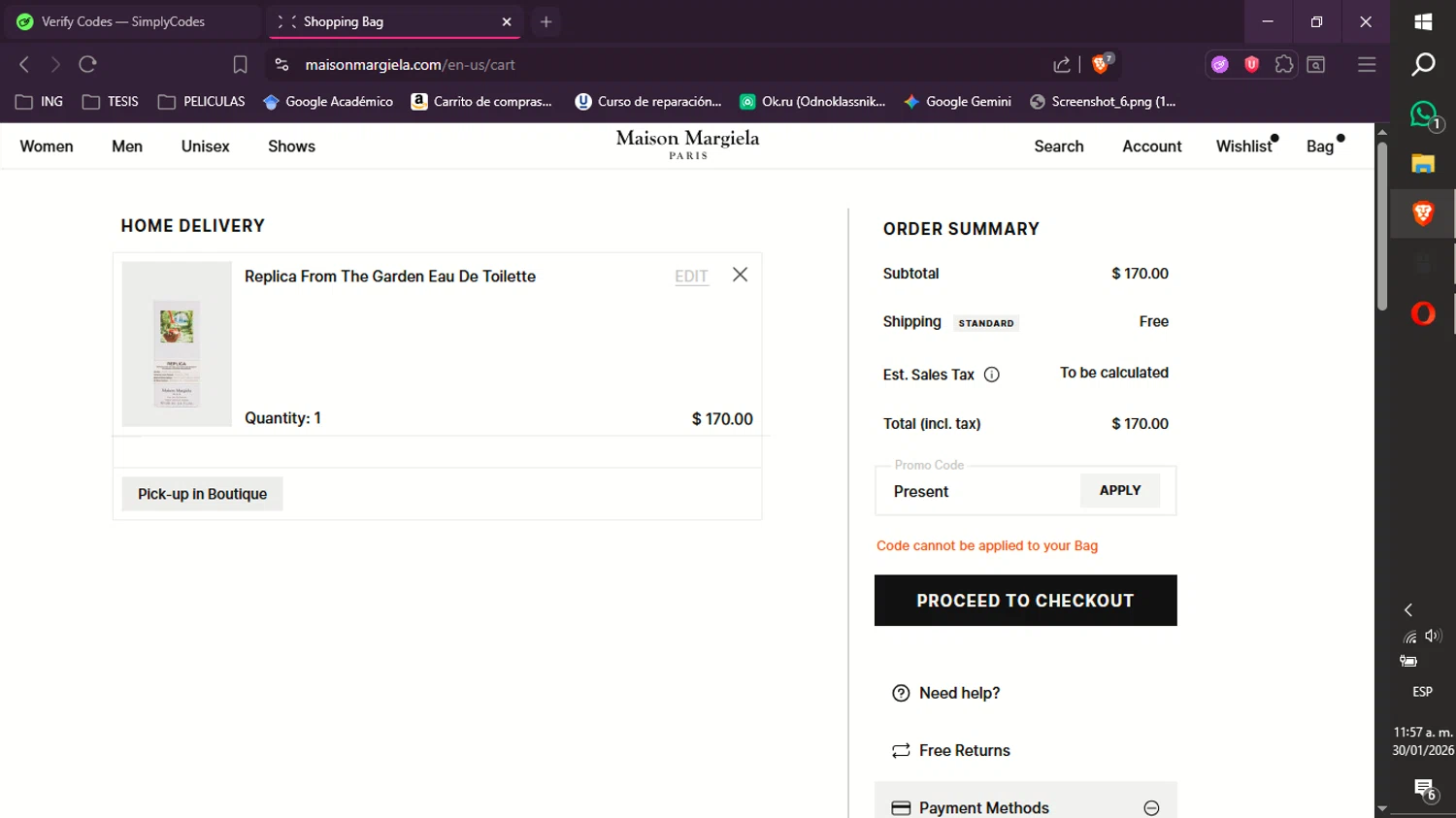The height and width of the screenshot is (818, 1456).
Task: Open the Bag
Action: click(1322, 147)
